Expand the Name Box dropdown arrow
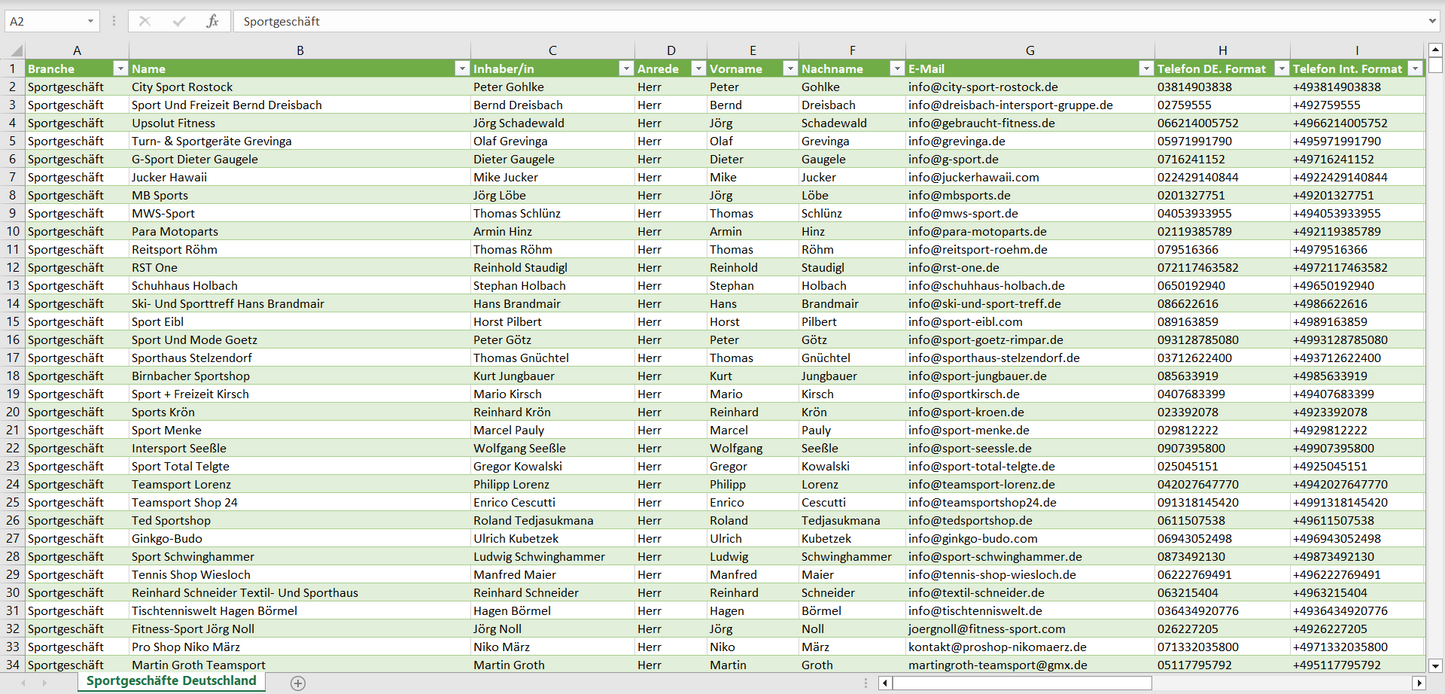 (90, 21)
